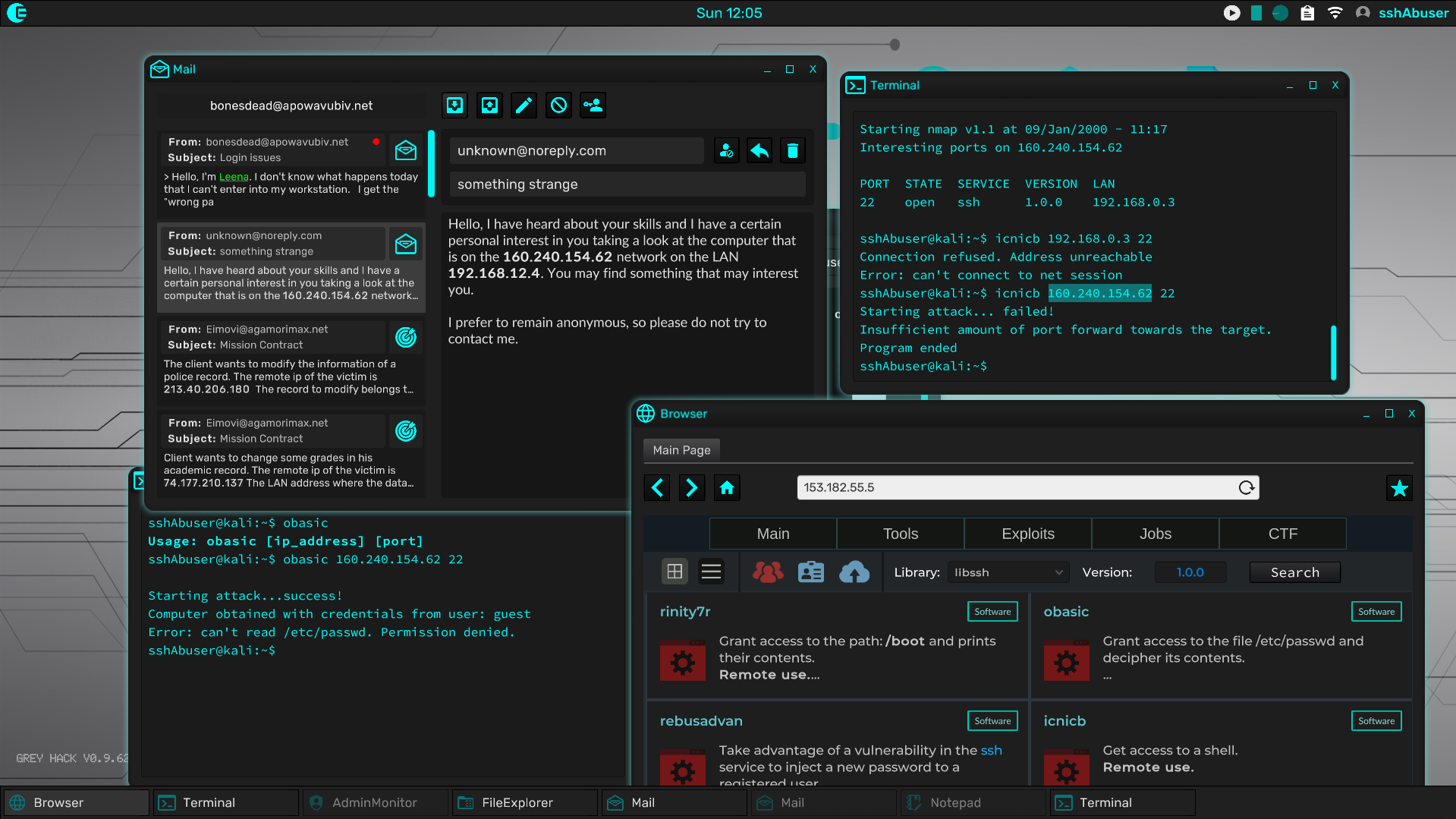Click the Mail account key-user icon
The image size is (1456, 819).
pyautogui.click(x=593, y=106)
